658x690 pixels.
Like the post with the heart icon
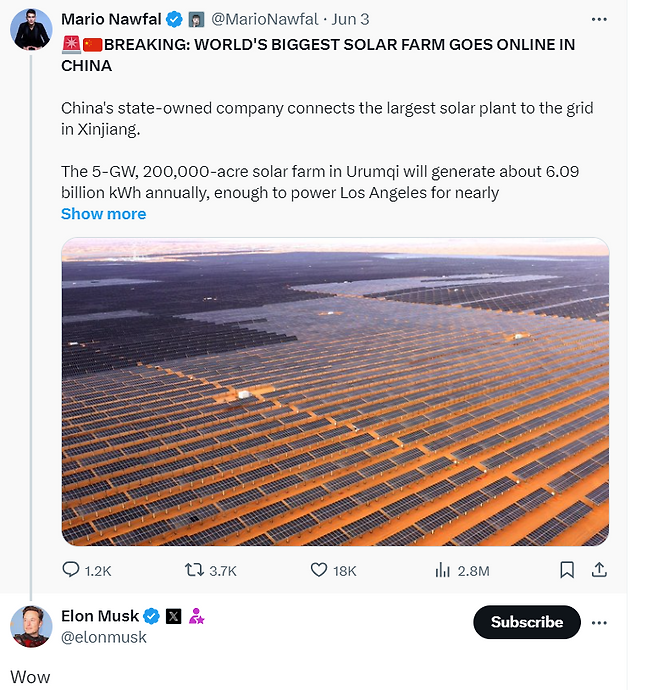pyautogui.click(x=319, y=570)
